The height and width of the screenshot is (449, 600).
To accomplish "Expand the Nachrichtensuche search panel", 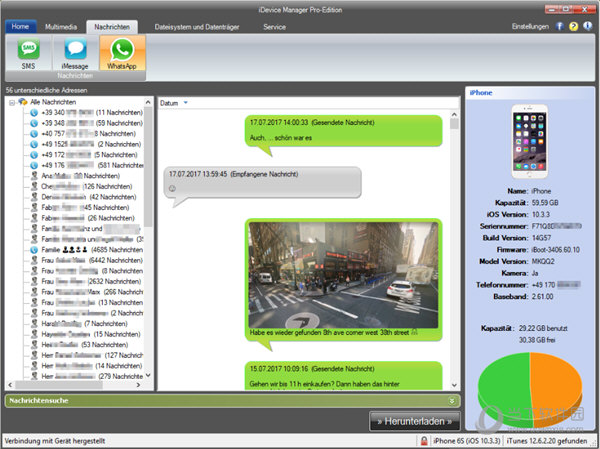I will [452, 401].
